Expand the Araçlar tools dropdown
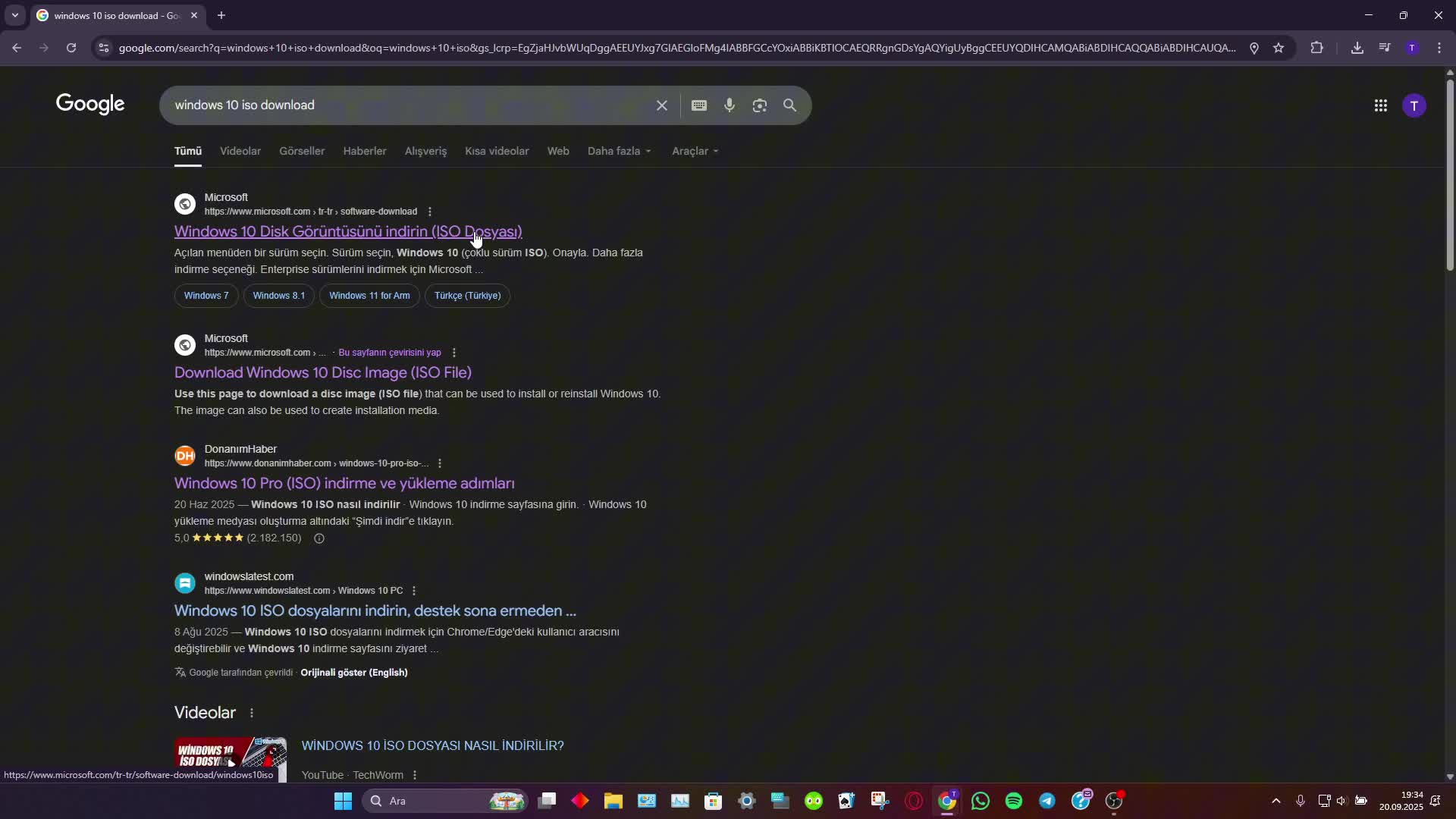This screenshot has width=1456, height=819. pos(695,151)
